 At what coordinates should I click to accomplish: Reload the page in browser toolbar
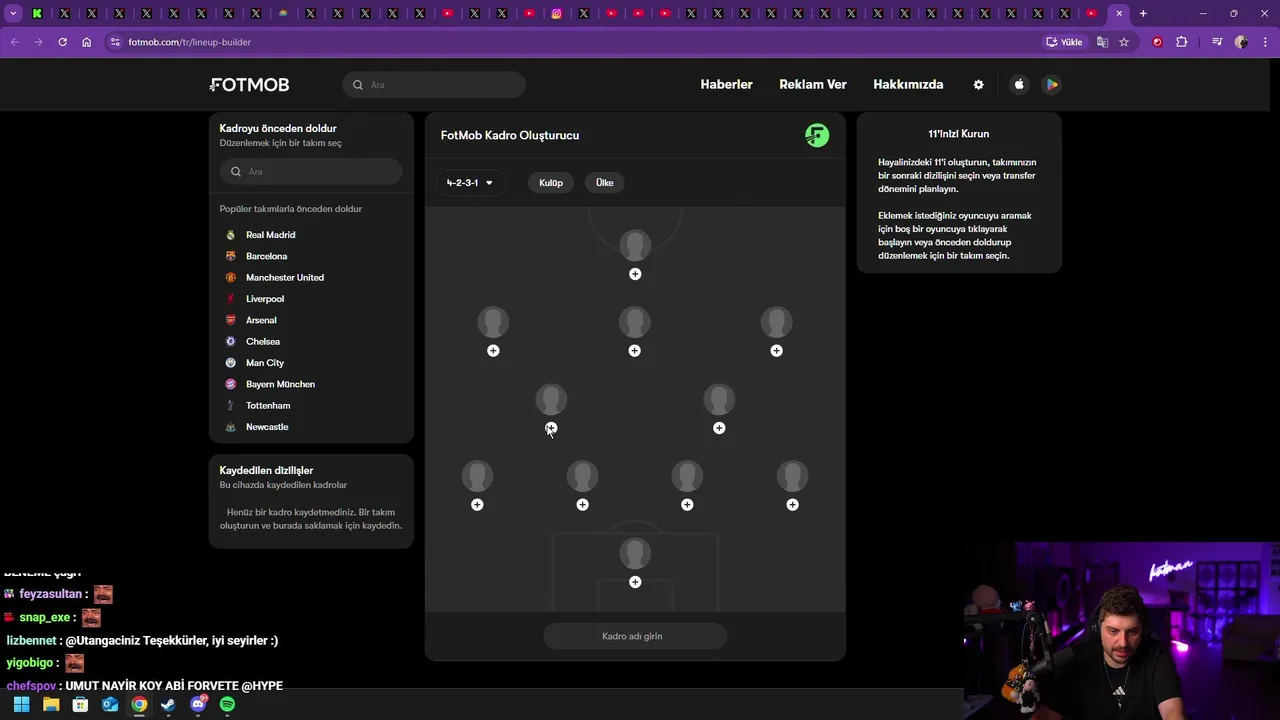point(62,42)
